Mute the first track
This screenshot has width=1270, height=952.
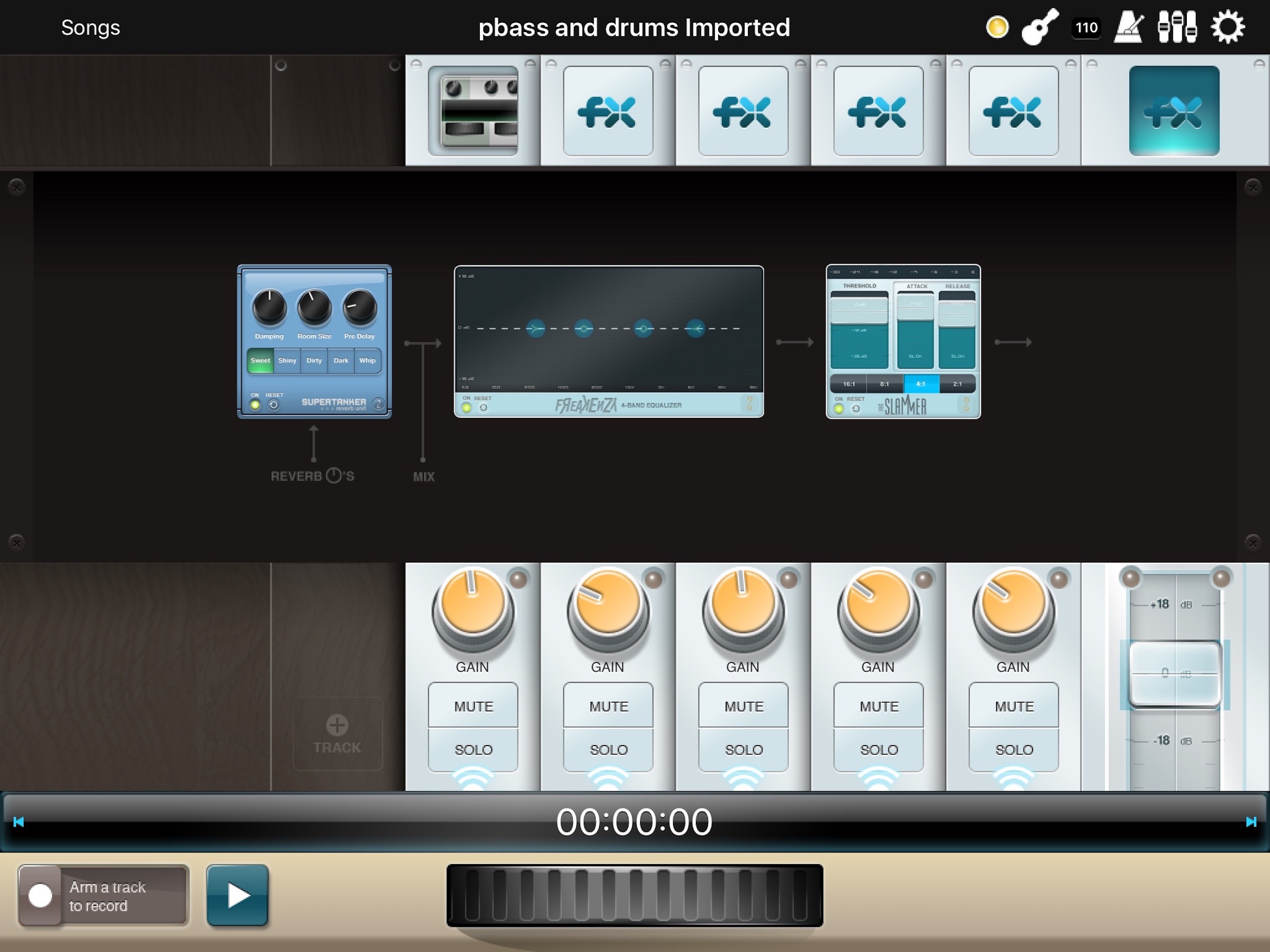pyautogui.click(x=473, y=706)
